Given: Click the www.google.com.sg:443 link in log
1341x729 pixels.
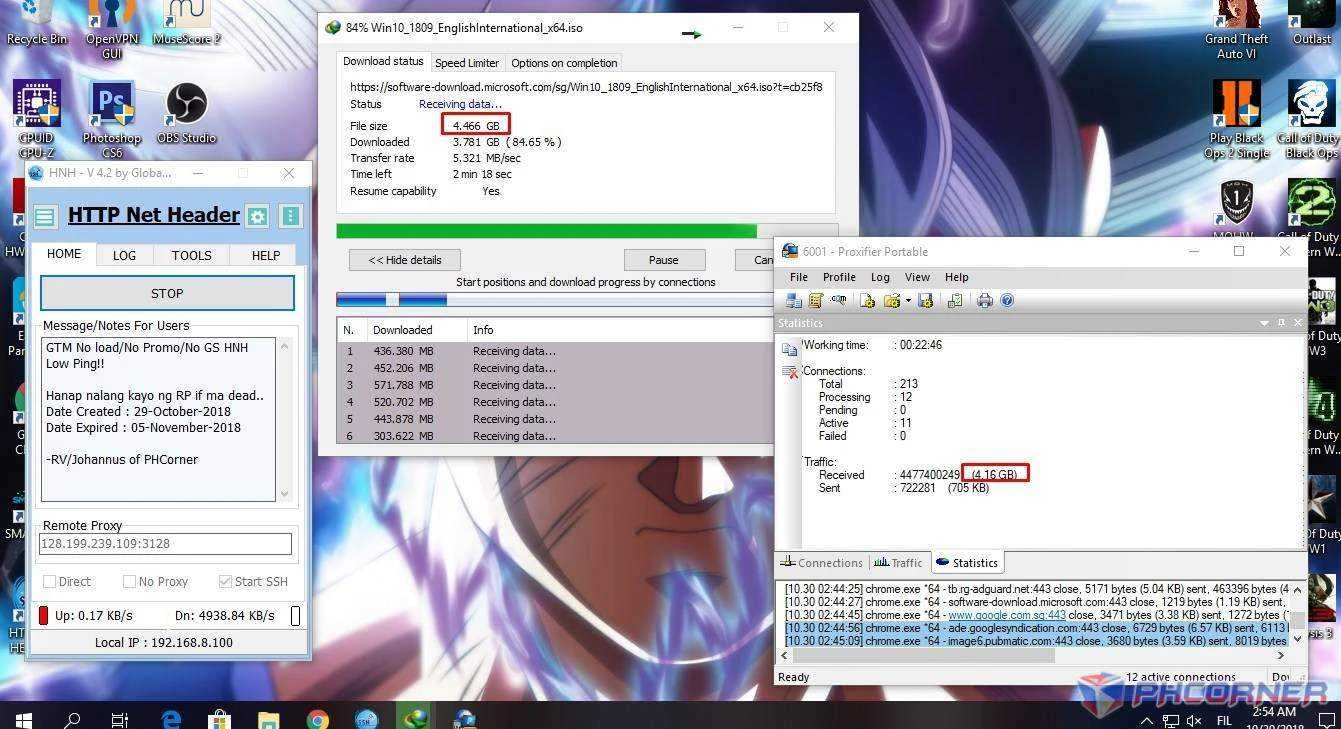Looking at the screenshot, I should (x=1007, y=615).
